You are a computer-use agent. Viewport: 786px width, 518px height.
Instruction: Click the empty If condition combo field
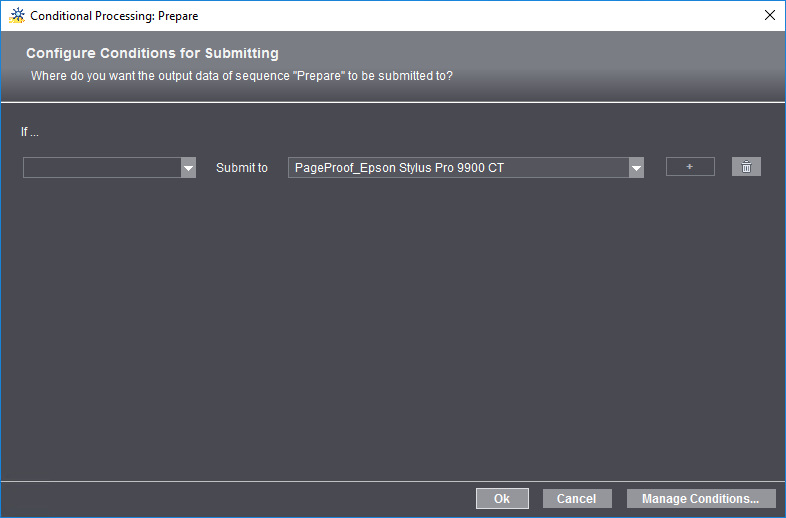pos(101,168)
